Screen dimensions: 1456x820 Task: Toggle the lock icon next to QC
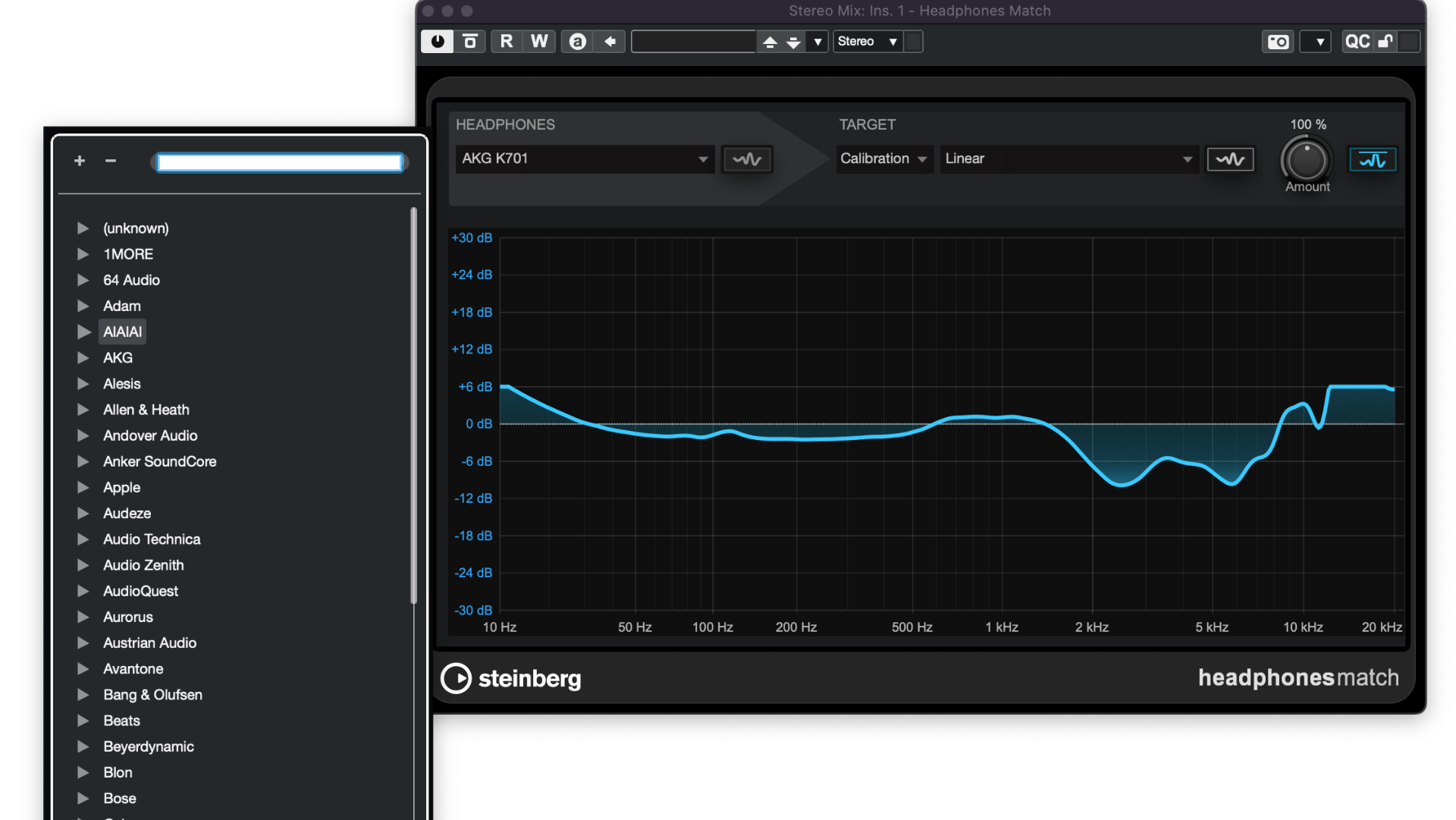tap(1385, 42)
